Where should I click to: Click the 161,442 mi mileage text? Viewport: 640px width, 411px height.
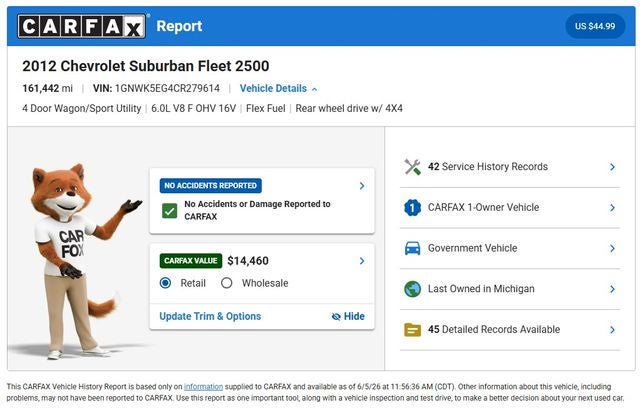47,89
